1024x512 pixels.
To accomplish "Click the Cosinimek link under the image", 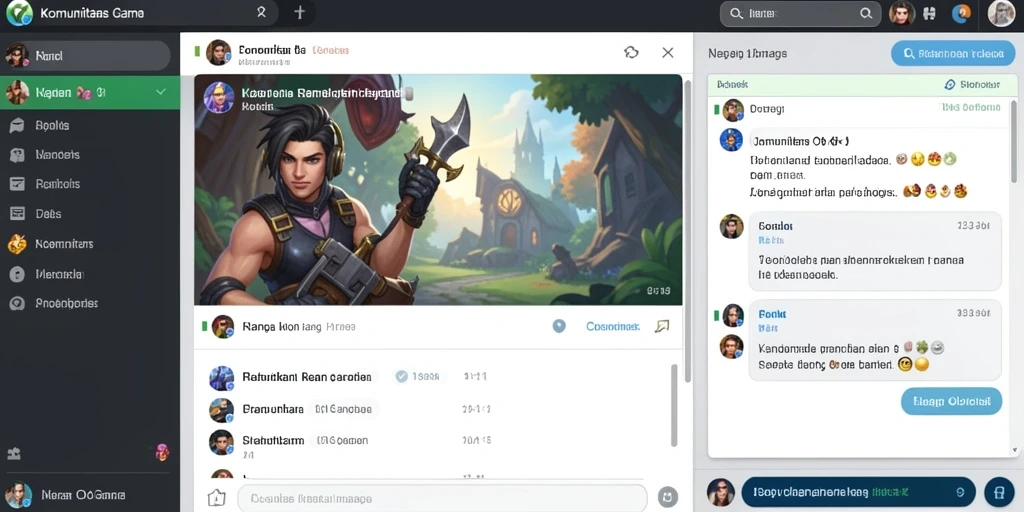I will pos(613,327).
